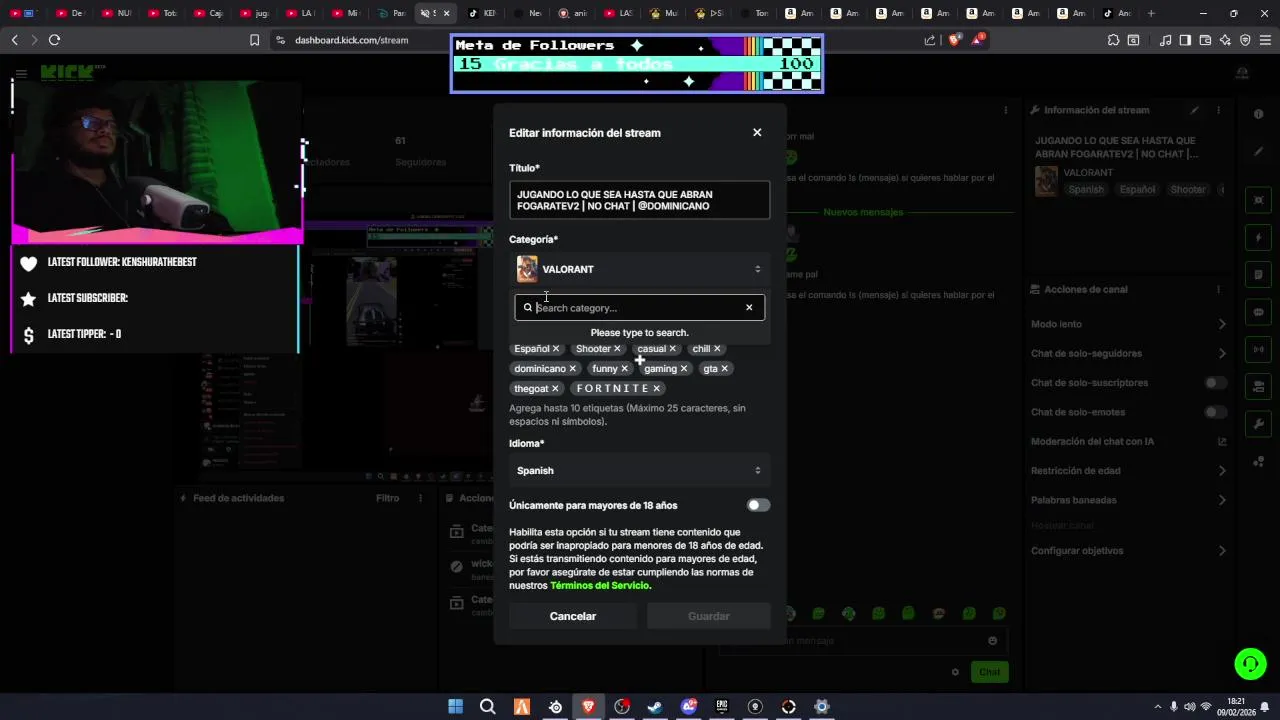Click the Spanish tag in stream info panel
Image resolution: width=1280 pixels, height=720 pixels.
click(1086, 189)
